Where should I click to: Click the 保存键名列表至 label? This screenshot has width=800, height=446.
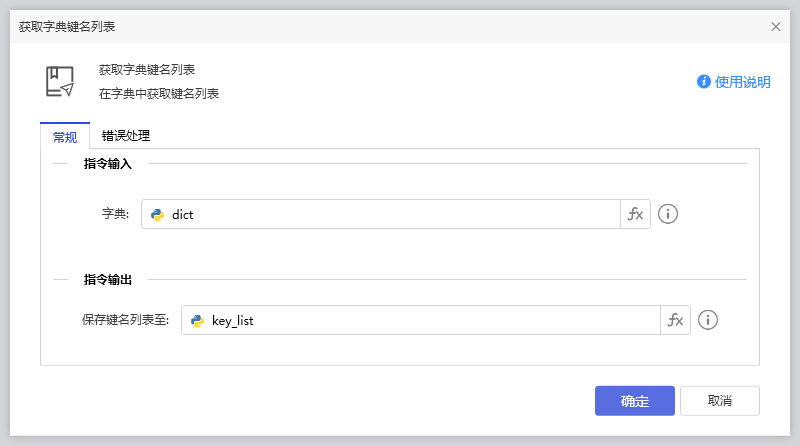pos(126,320)
